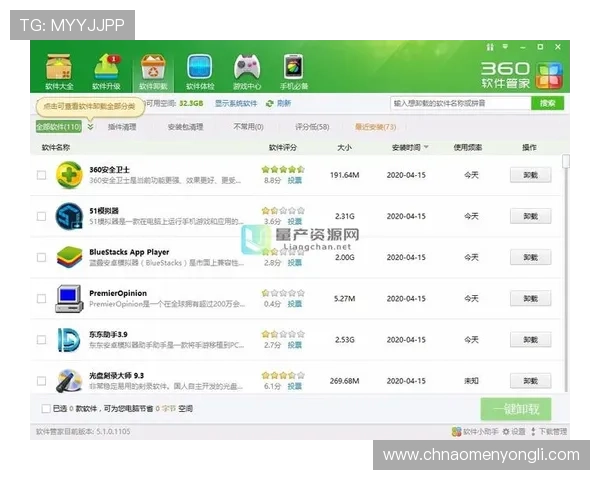Open the title bar dropdown menu icon
The image size is (600, 480).
505,47
